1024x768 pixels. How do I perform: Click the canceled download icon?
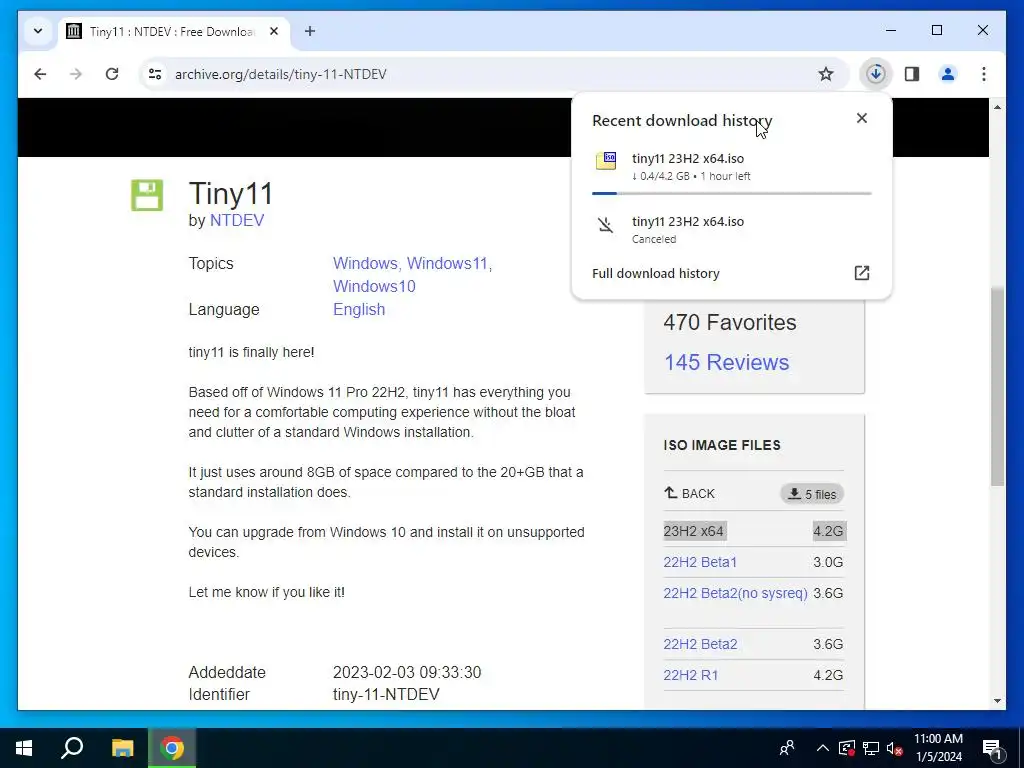(x=605, y=225)
